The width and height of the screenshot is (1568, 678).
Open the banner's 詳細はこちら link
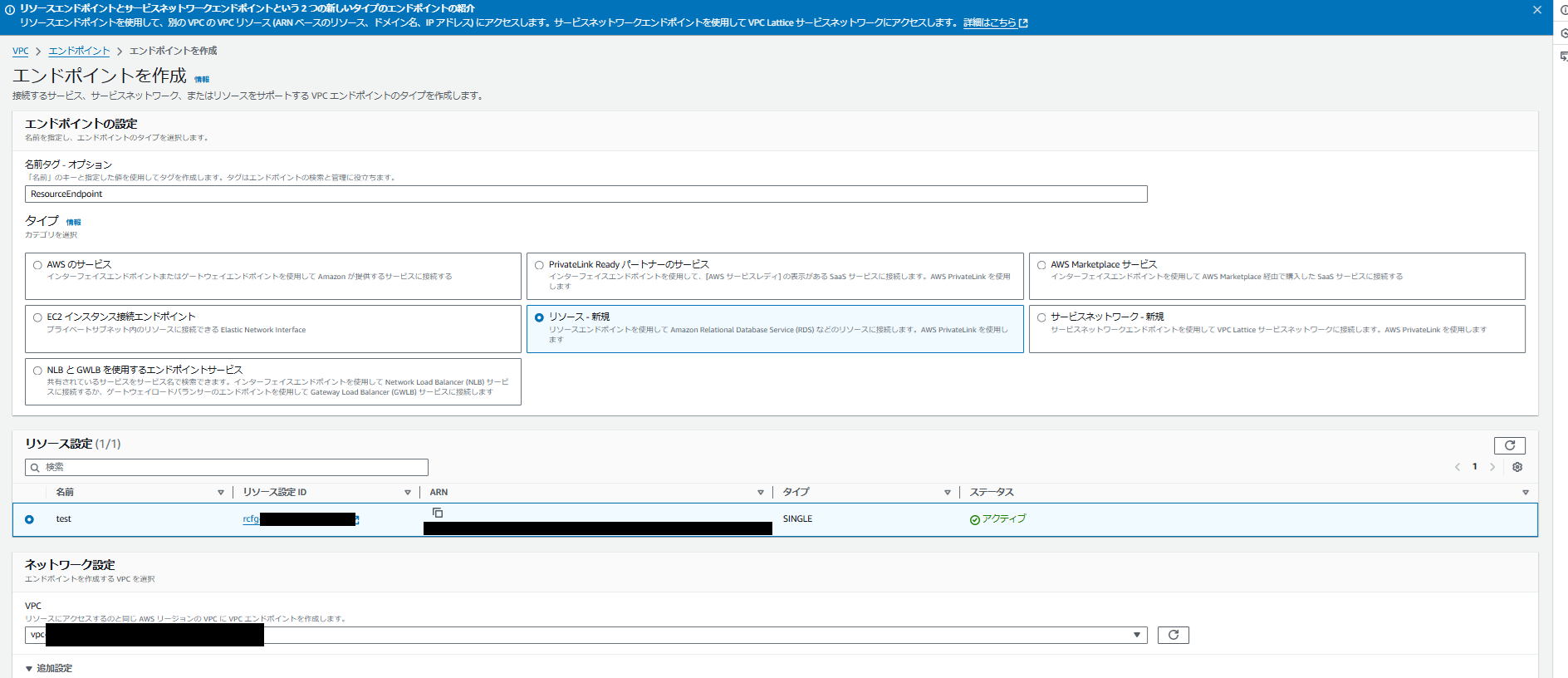(995, 22)
